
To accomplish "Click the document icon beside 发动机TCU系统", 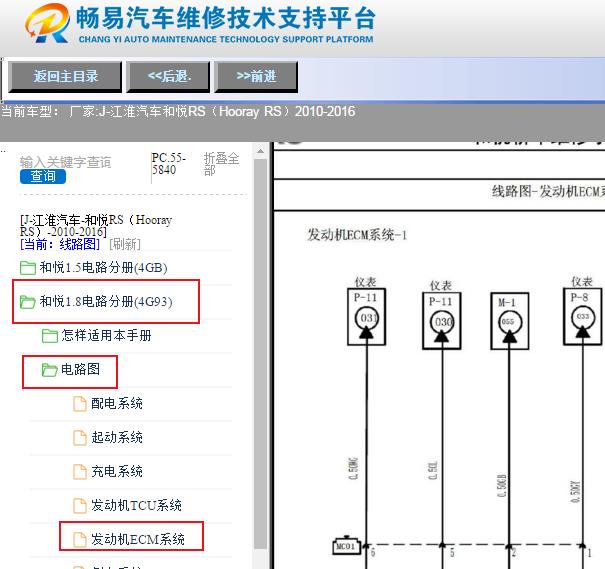I will (x=80, y=505).
